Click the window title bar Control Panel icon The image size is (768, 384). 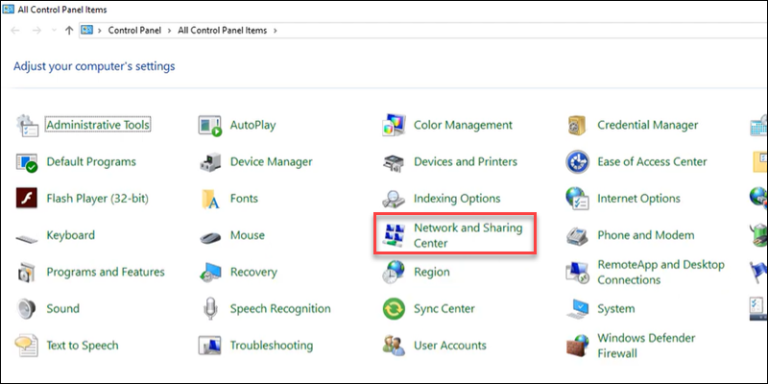tap(8, 9)
